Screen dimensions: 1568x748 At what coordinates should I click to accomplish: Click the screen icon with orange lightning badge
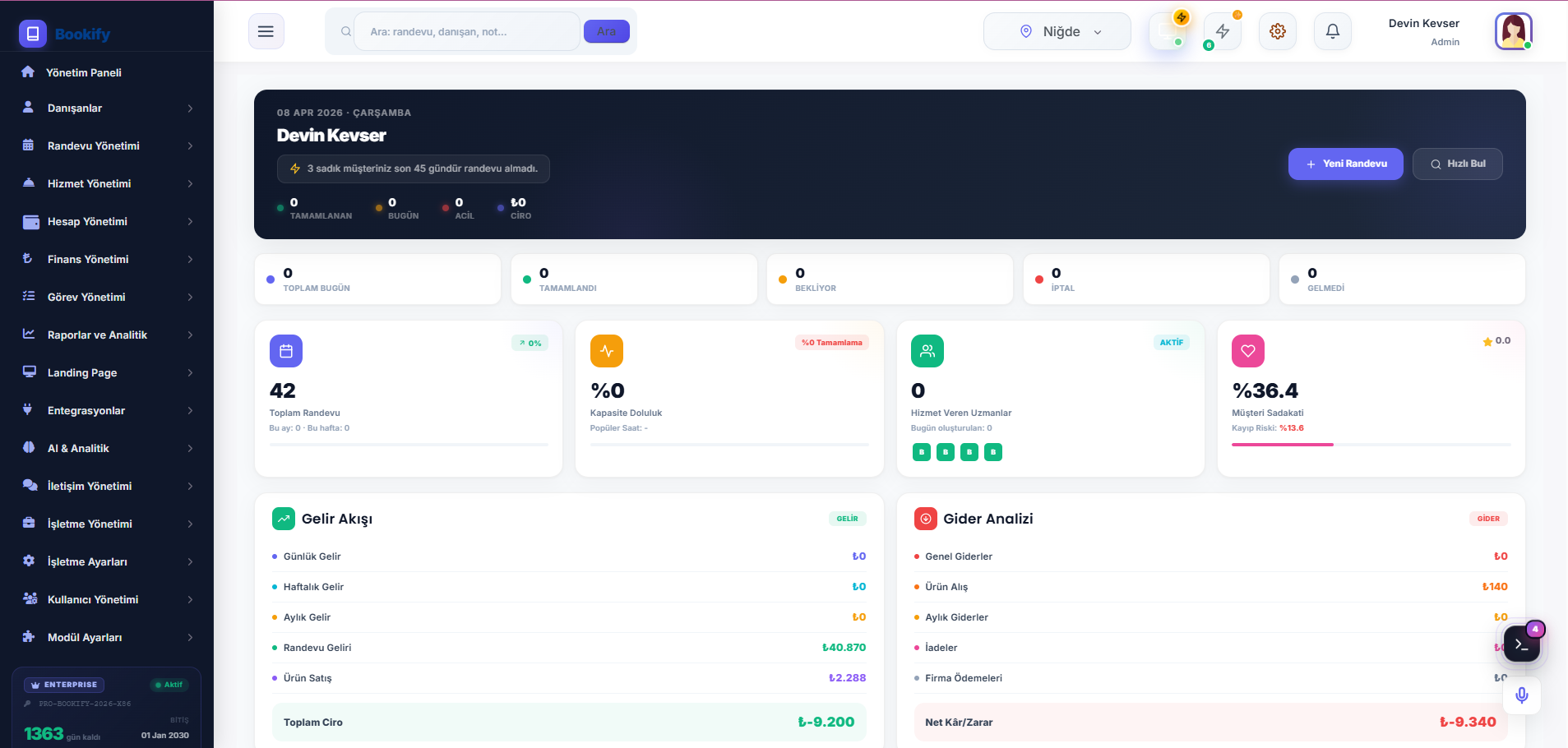(1167, 31)
